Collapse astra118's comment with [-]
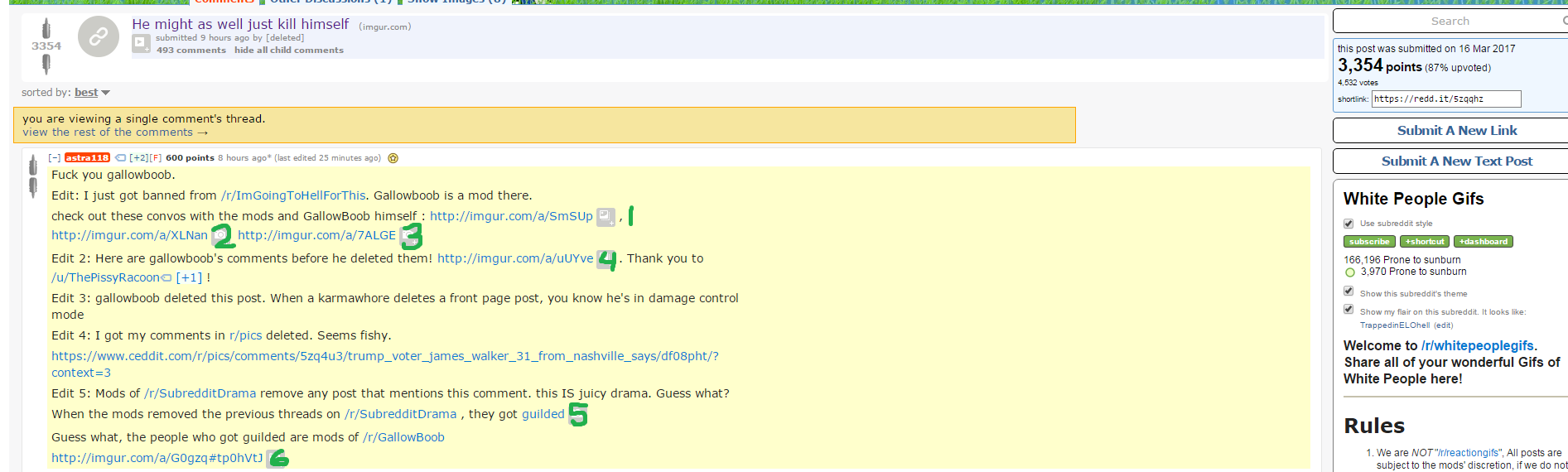Viewport: 1568px width, 472px height. [54, 157]
